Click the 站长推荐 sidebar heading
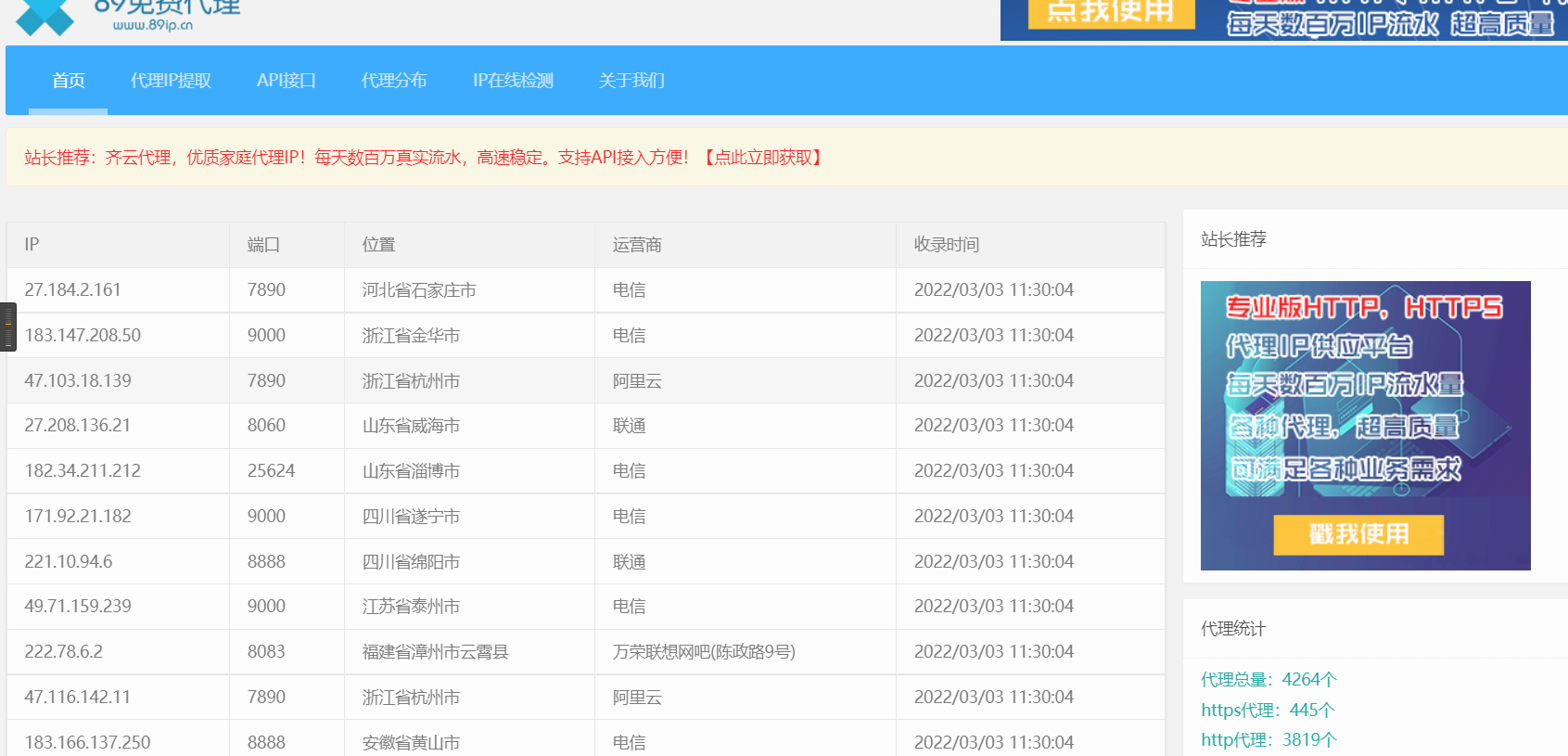Image resolution: width=1568 pixels, height=756 pixels. tap(1233, 239)
